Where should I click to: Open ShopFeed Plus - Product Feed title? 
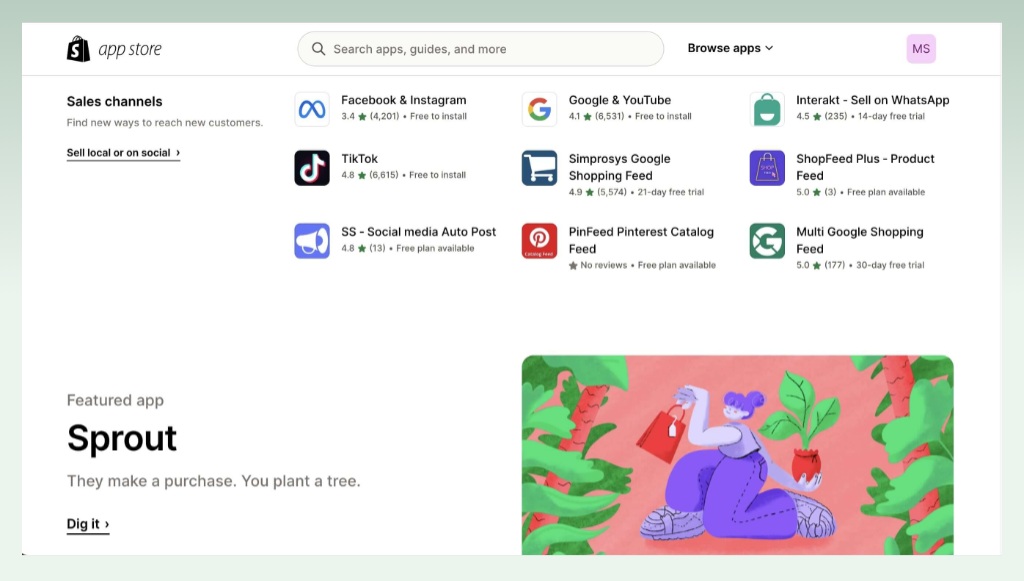point(865,167)
